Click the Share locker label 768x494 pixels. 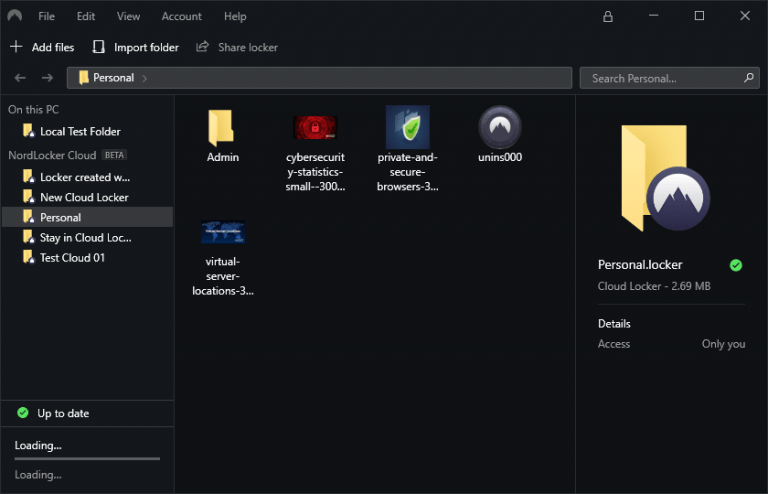[x=248, y=47]
